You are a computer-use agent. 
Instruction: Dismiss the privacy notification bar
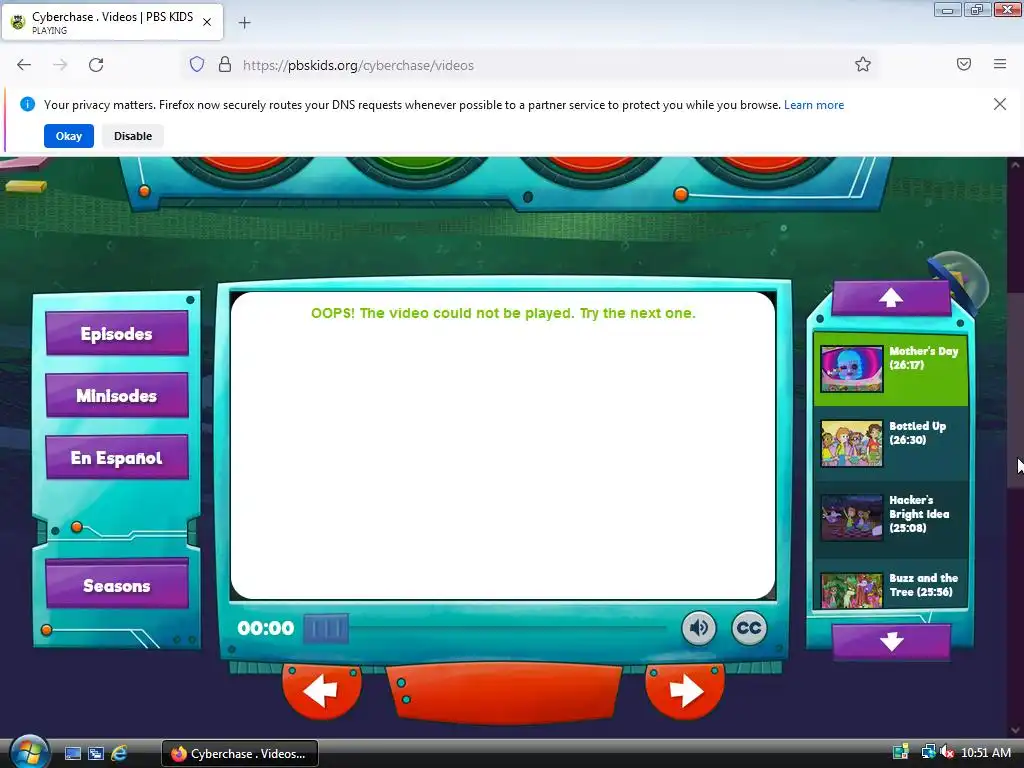pyautogui.click(x=999, y=104)
